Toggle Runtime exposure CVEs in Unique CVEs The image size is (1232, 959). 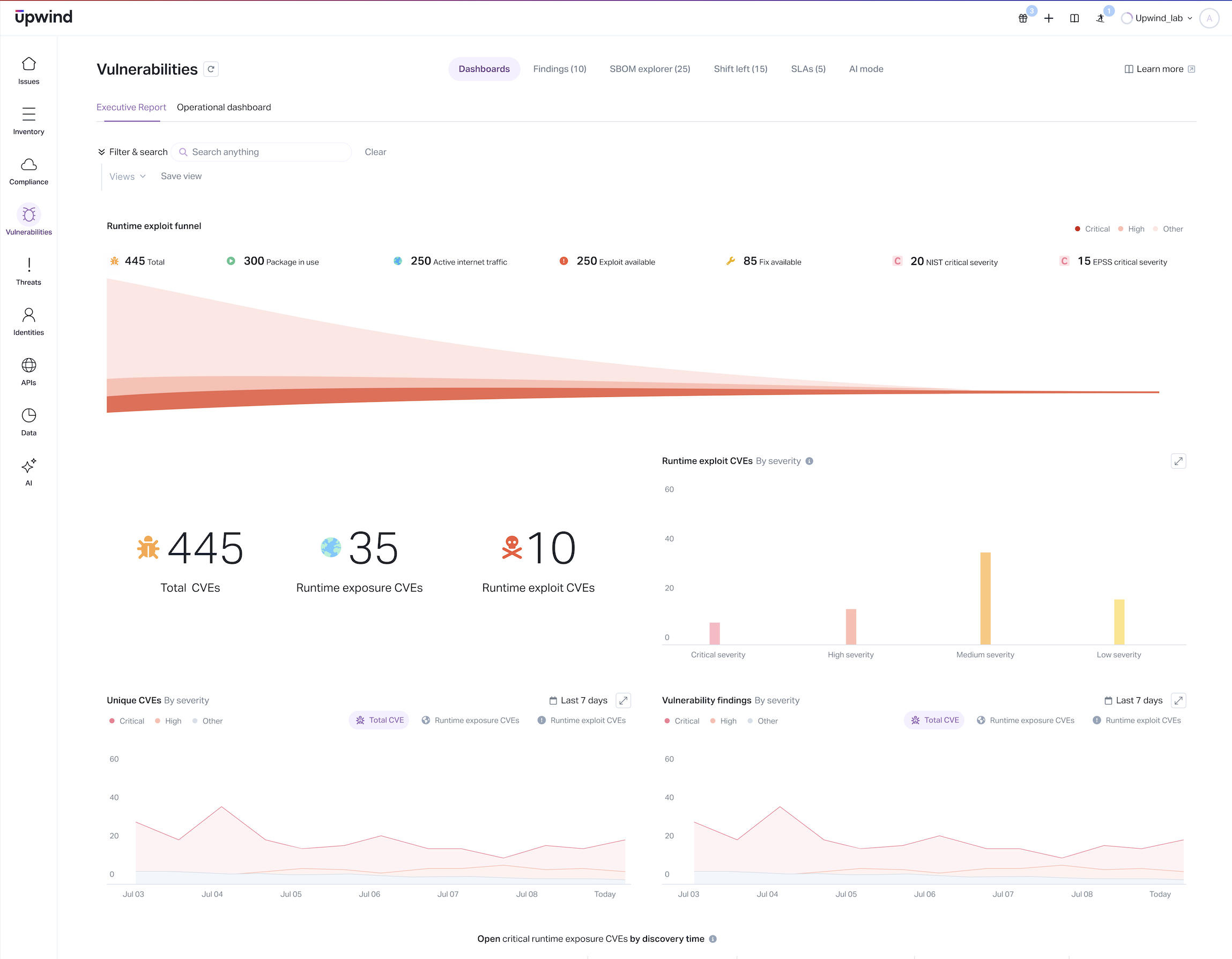click(x=471, y=720)
